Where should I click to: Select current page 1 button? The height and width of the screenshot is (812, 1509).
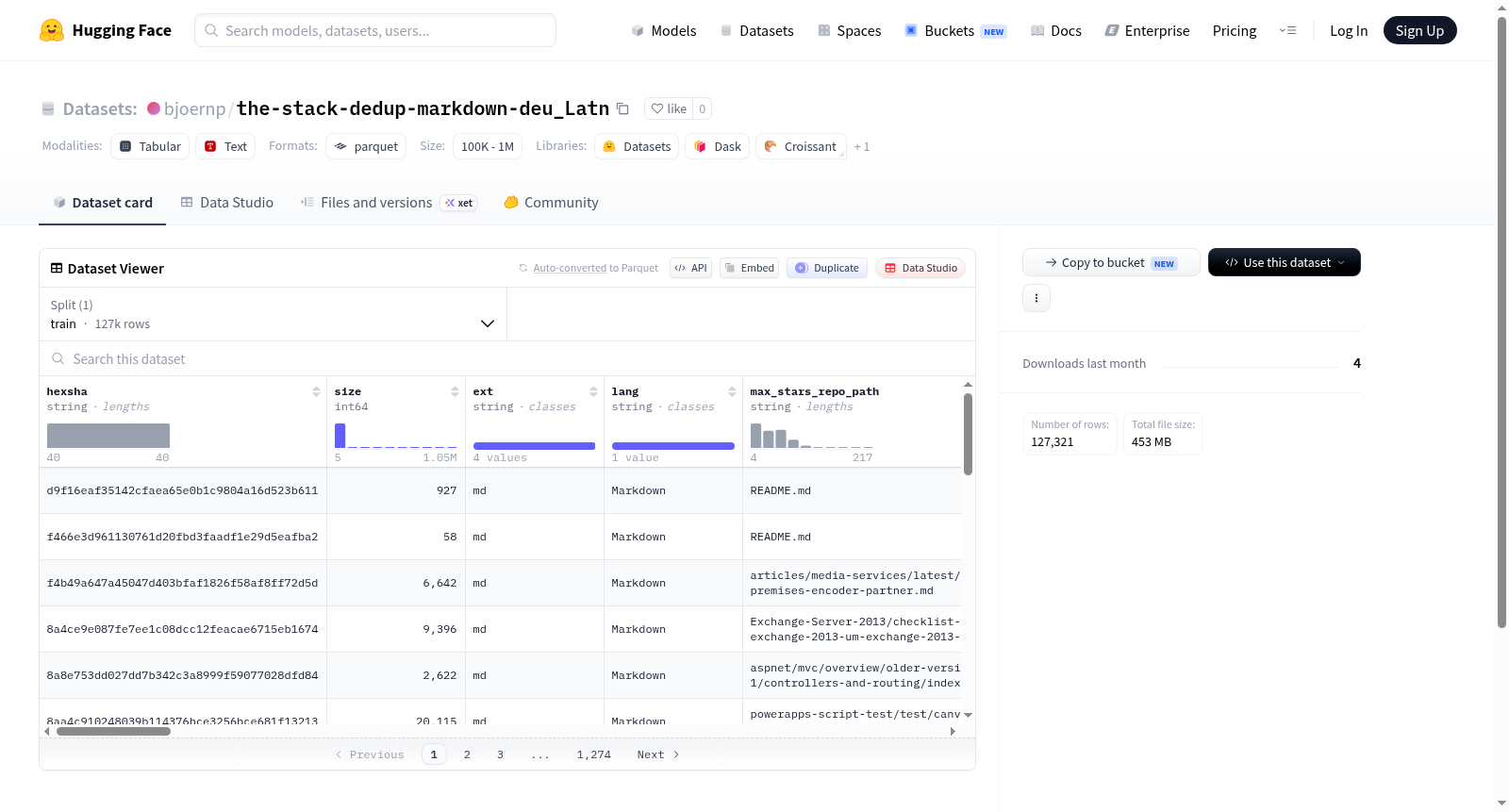(x=434, y=754)
